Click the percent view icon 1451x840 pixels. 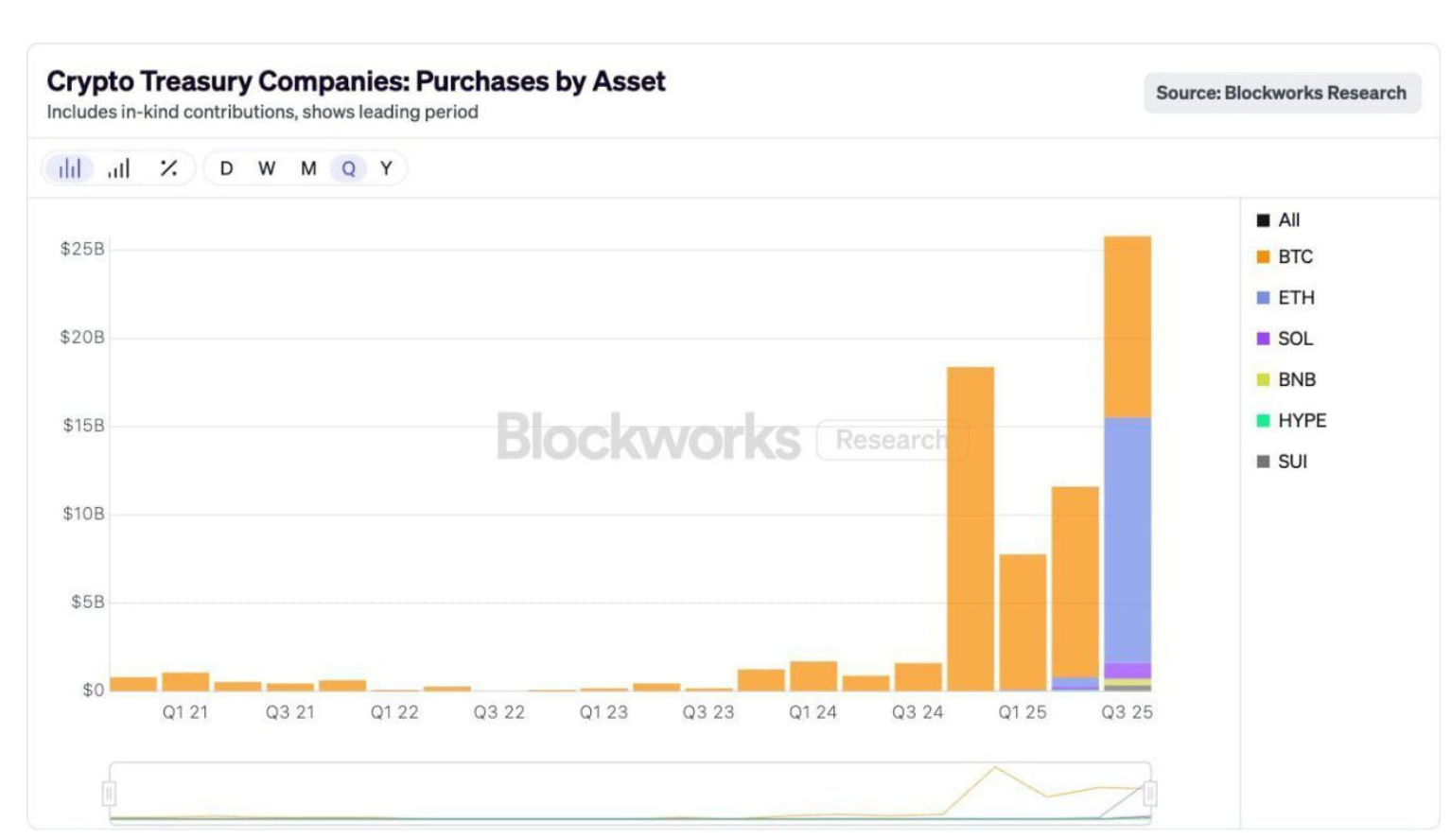pyautogui.click(x=168, y=168)
